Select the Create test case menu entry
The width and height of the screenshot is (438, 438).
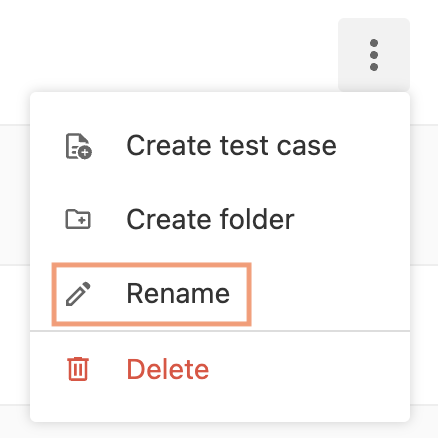tap(220, 146)
